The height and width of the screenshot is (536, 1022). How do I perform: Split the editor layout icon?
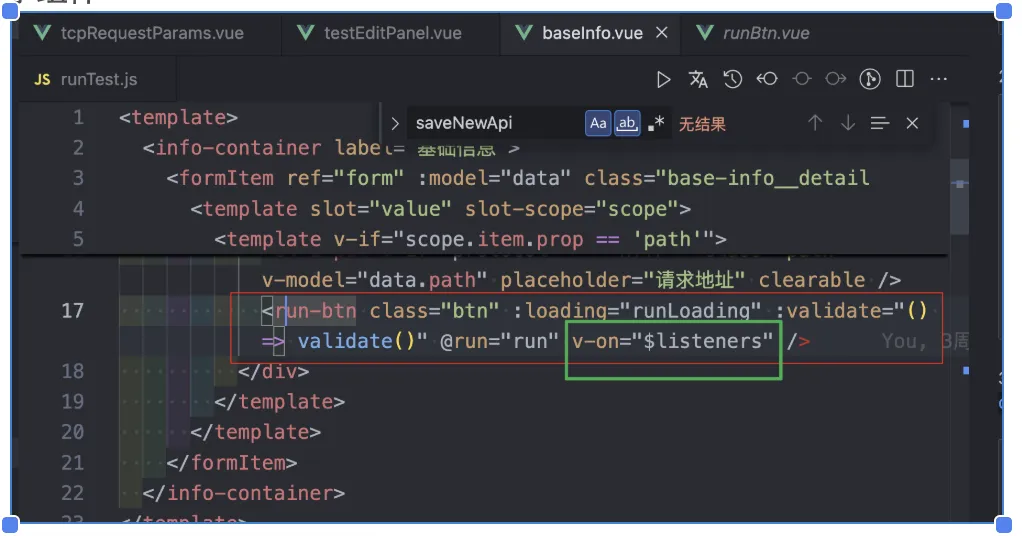click(x=905, y=79)
